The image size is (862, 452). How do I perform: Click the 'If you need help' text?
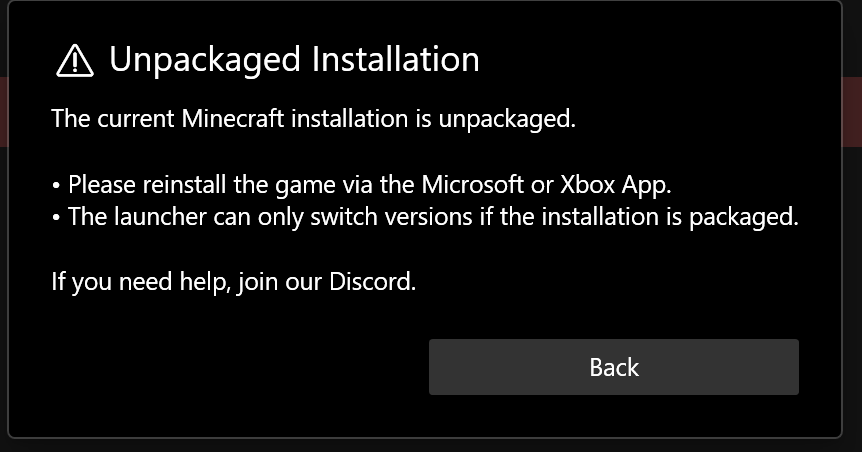coord(142,282)
